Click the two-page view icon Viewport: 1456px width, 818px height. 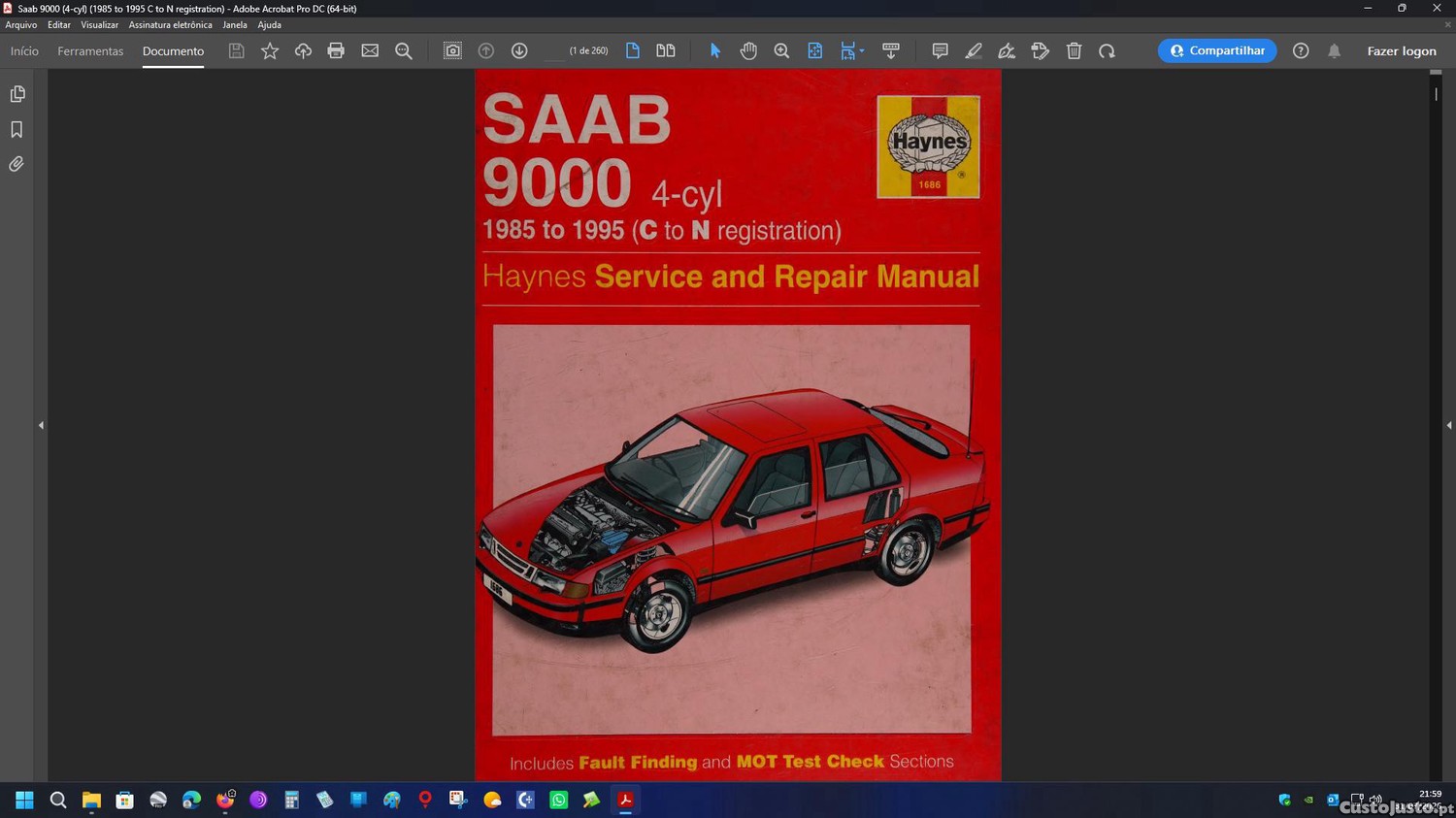click(666, 50)
